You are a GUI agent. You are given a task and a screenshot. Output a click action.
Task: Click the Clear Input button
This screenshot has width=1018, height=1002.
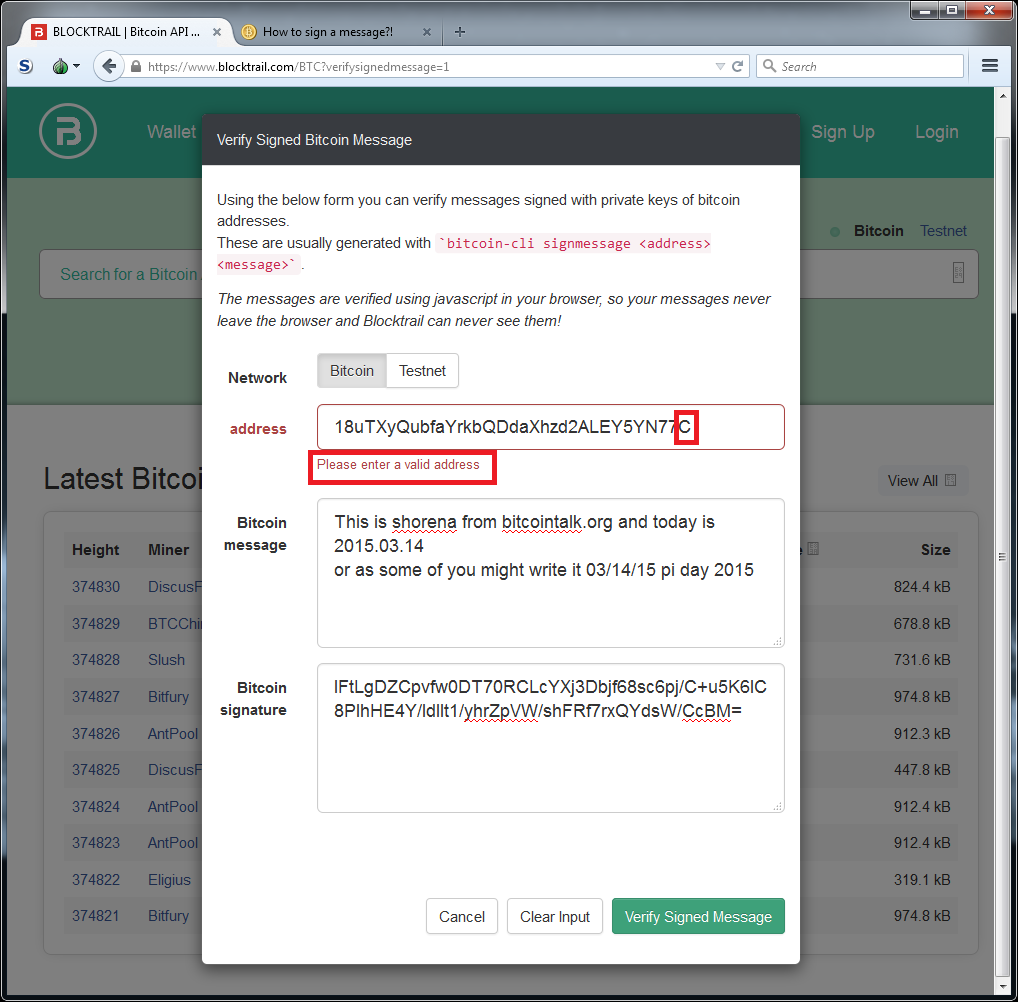pos(554,916)
